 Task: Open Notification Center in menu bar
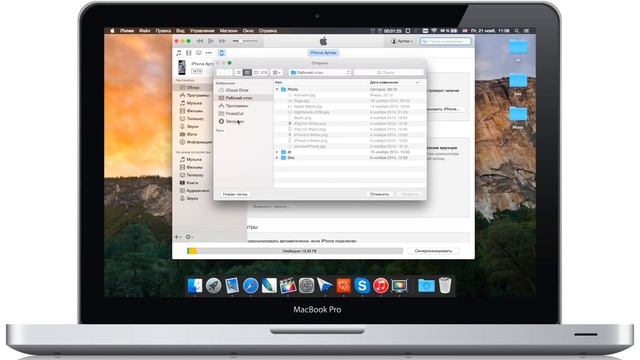[x=527, y=31]
